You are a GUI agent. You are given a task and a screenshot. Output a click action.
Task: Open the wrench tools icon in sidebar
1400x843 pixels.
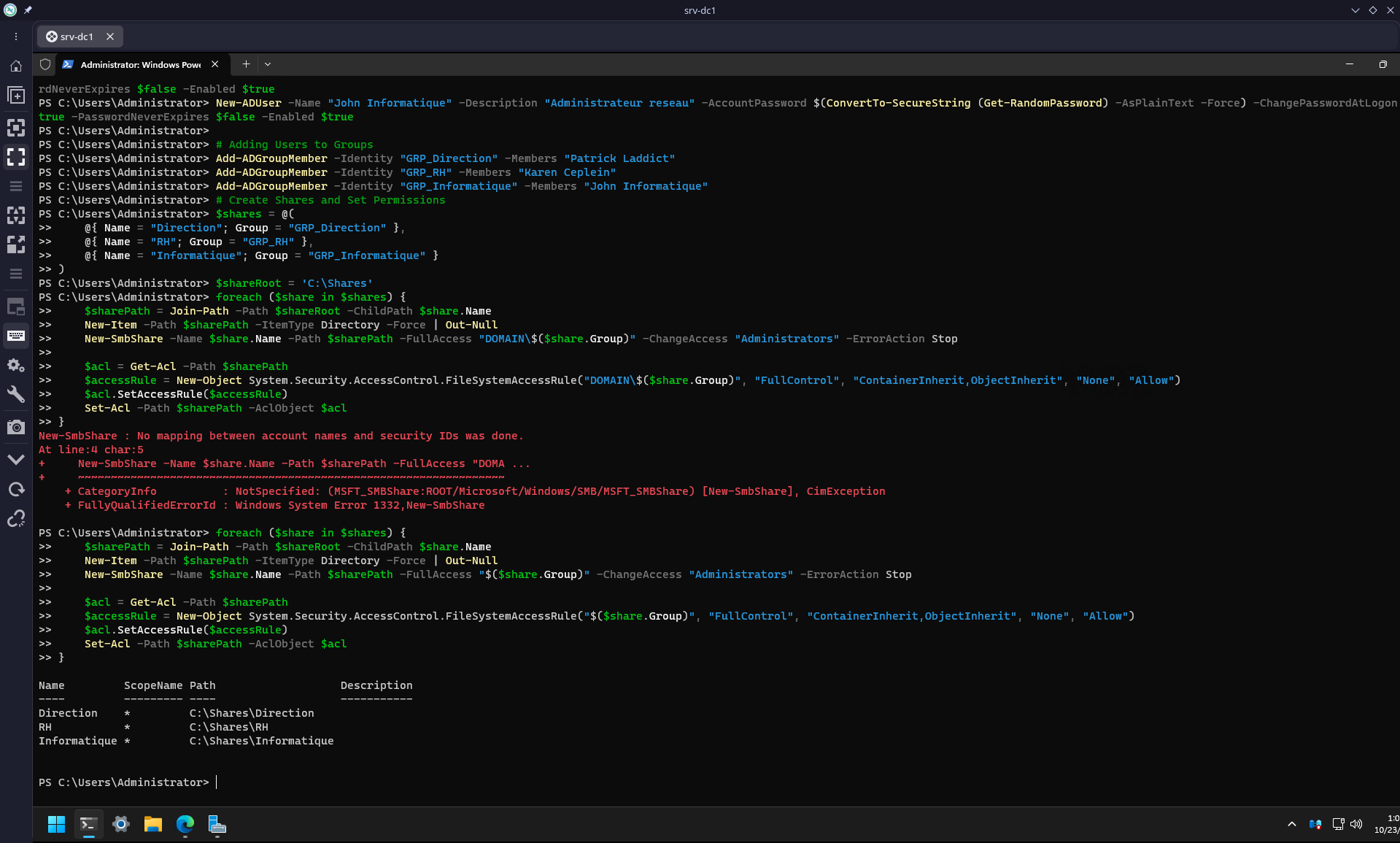16,395
